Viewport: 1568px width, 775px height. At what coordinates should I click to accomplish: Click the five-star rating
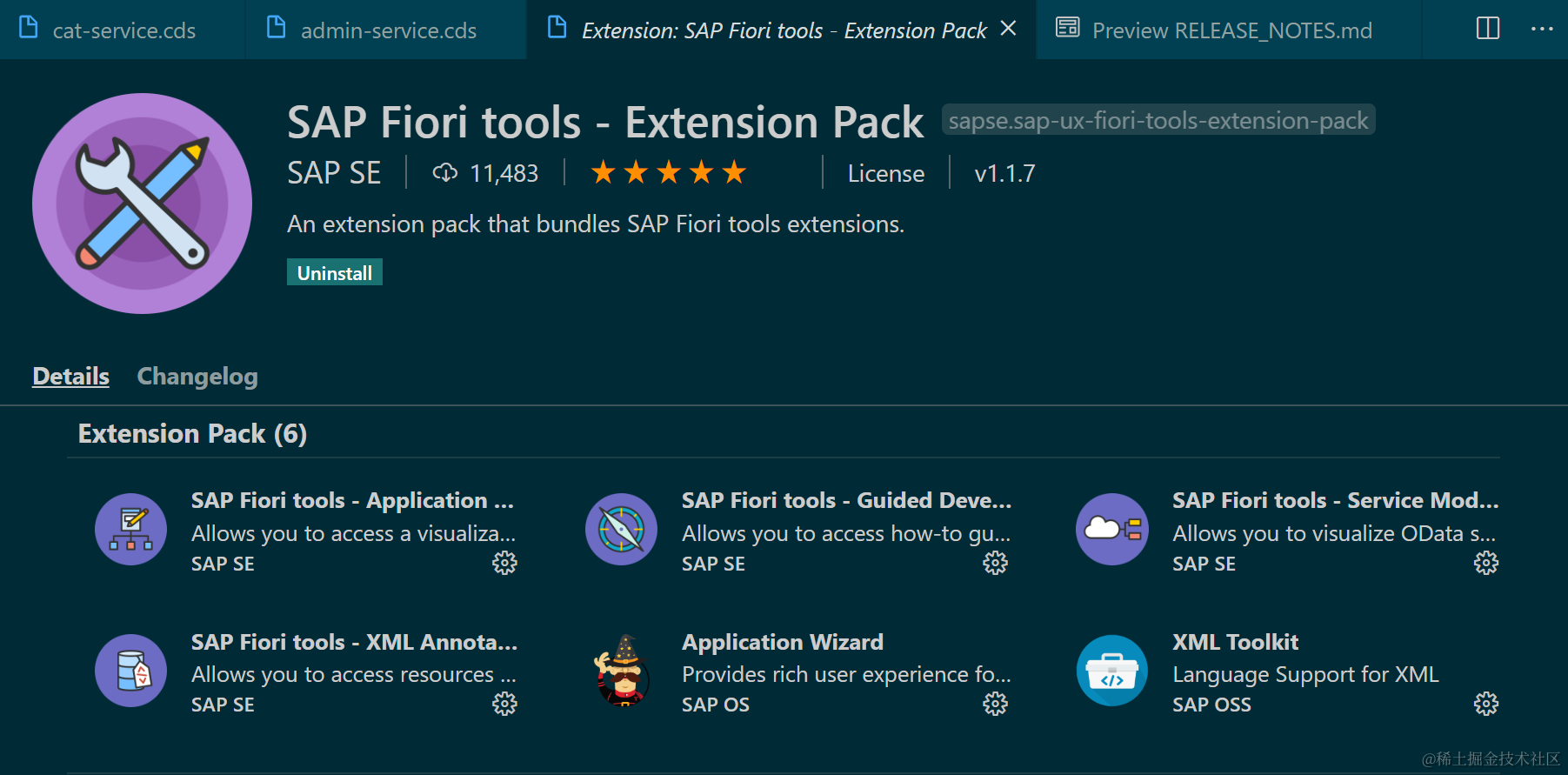pyautogui.click(x=668, y=172)
